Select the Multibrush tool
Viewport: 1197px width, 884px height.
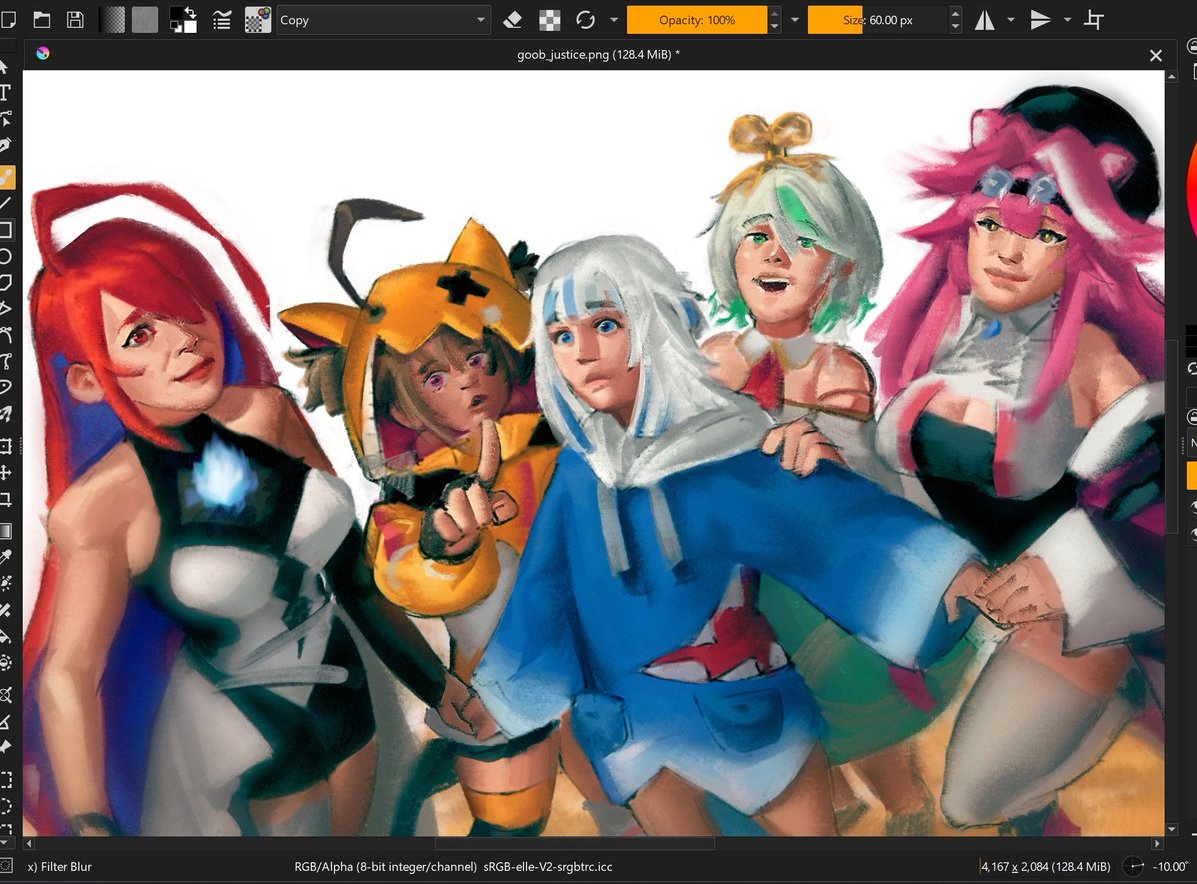5,414
